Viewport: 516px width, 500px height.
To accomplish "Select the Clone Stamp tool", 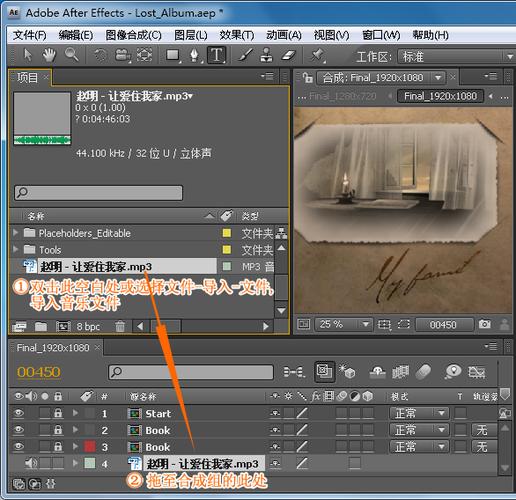I will pos(266,55).
